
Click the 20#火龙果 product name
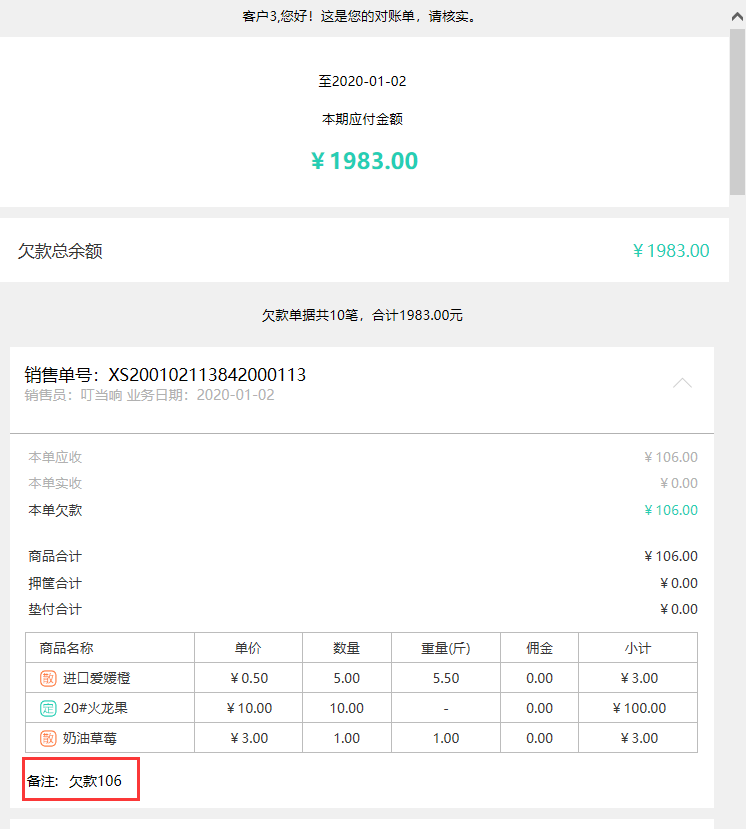(97, 708)
